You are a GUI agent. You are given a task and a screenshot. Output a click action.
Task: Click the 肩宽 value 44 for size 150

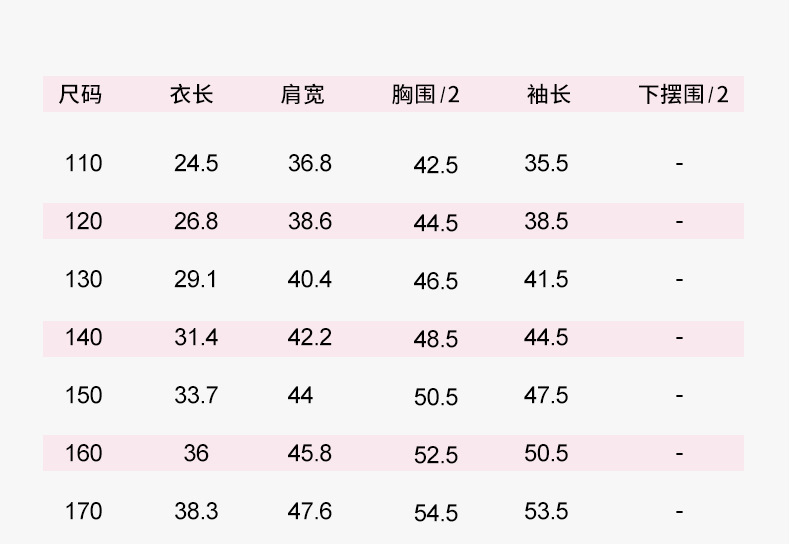301,395
